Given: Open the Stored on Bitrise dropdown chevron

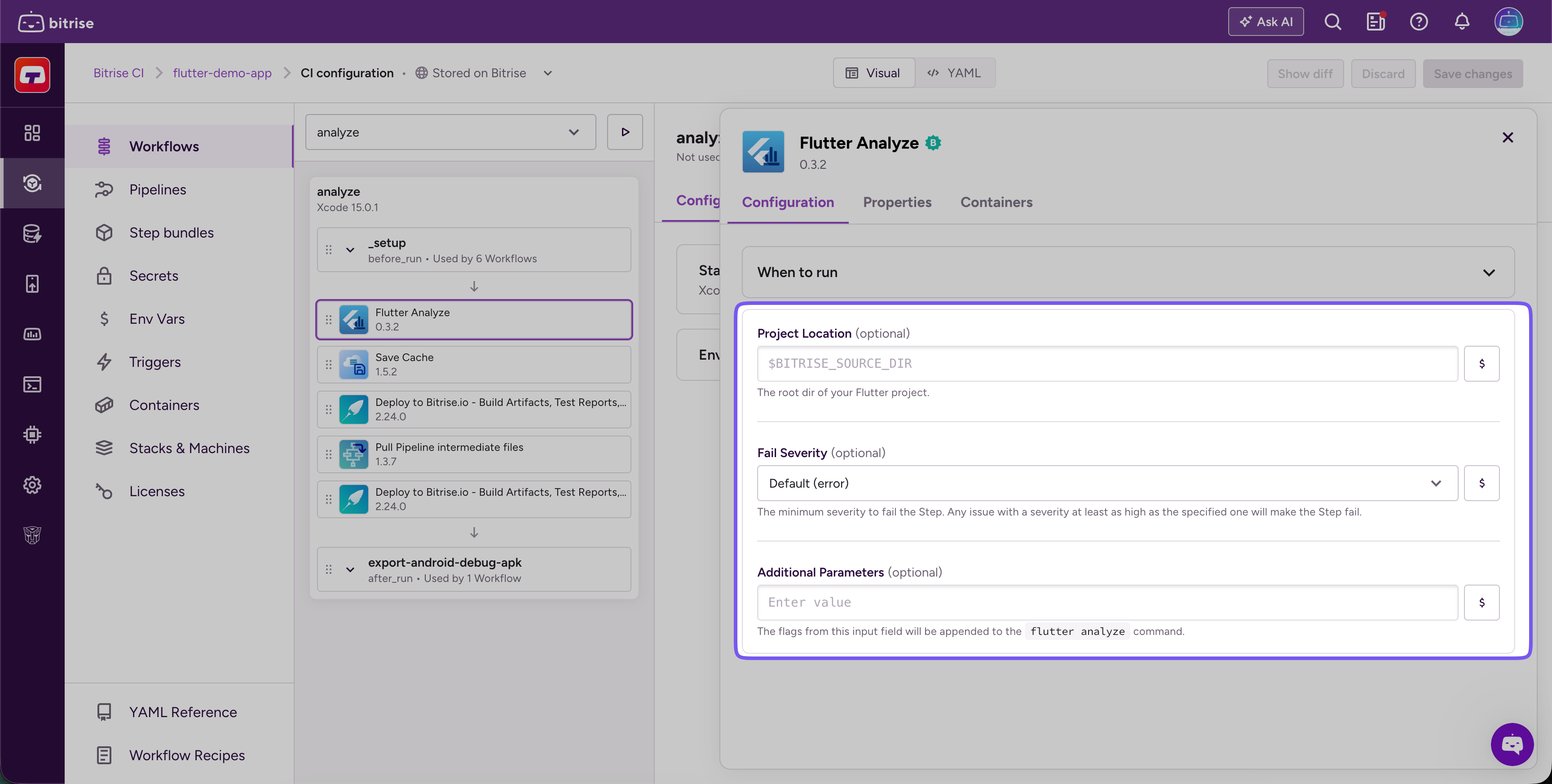Looking at the screenshot, I should click(547, 73).
